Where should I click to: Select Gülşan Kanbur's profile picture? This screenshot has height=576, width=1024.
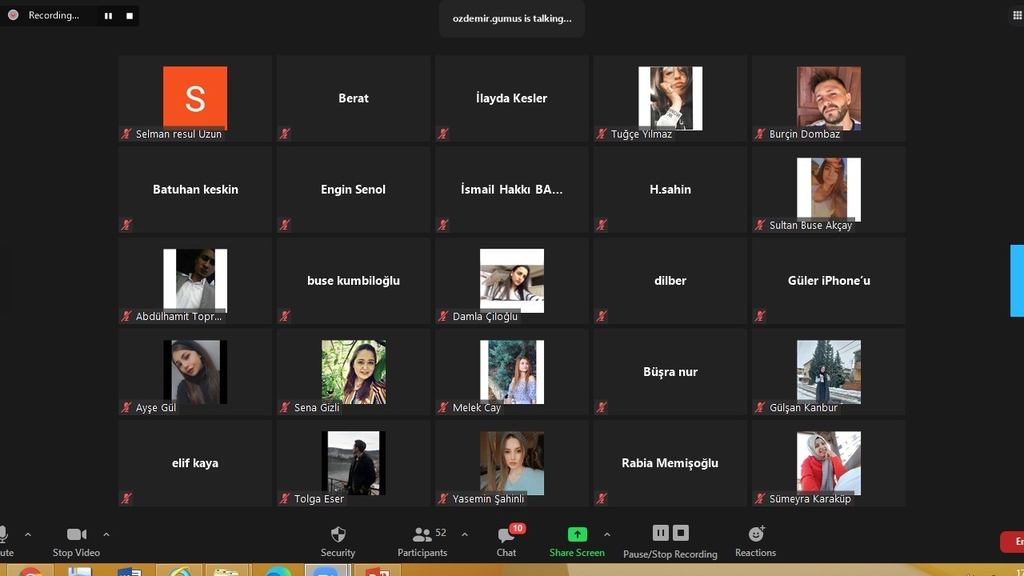[x=829, y=371]
